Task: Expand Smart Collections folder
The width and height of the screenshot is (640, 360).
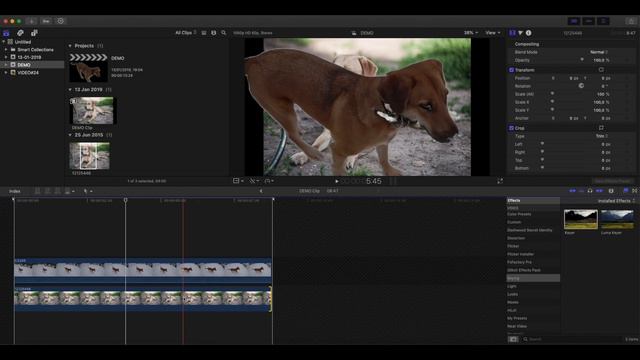Action: 6,49
